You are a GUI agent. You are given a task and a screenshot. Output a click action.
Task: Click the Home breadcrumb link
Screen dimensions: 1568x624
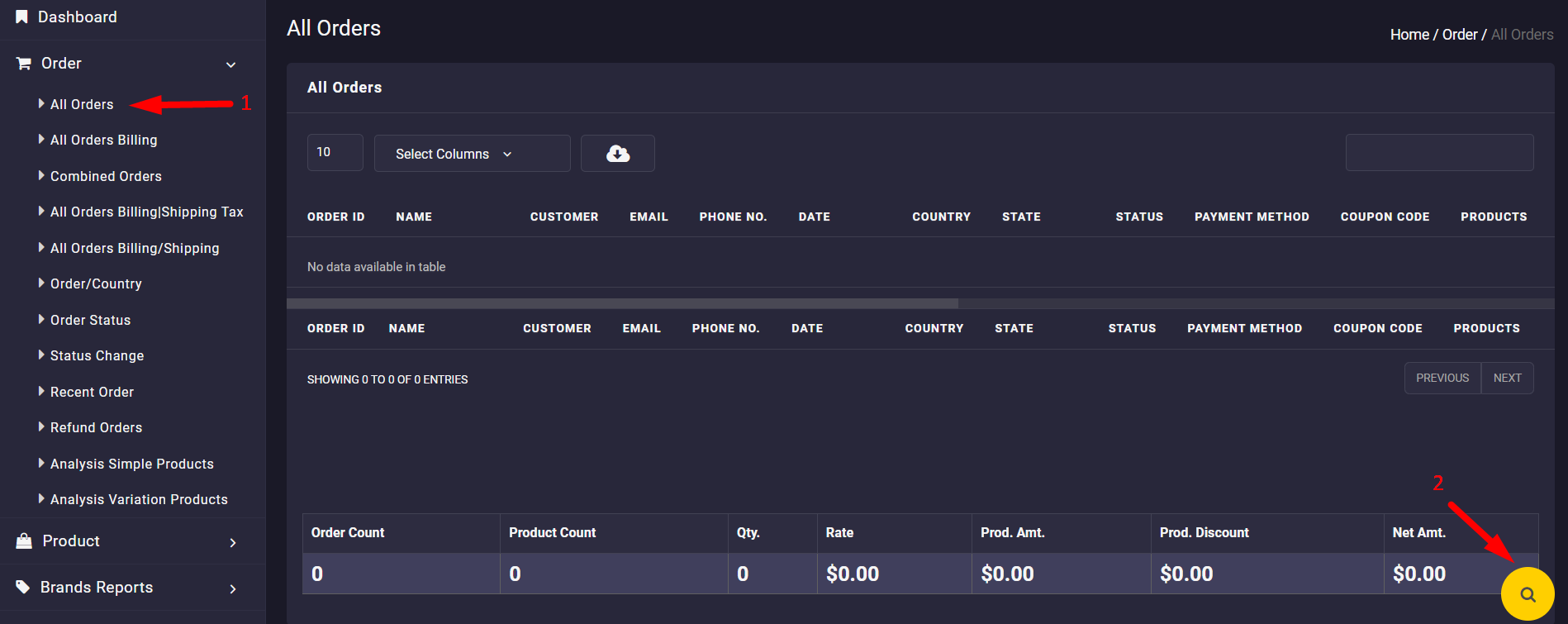coord(1409,35)
